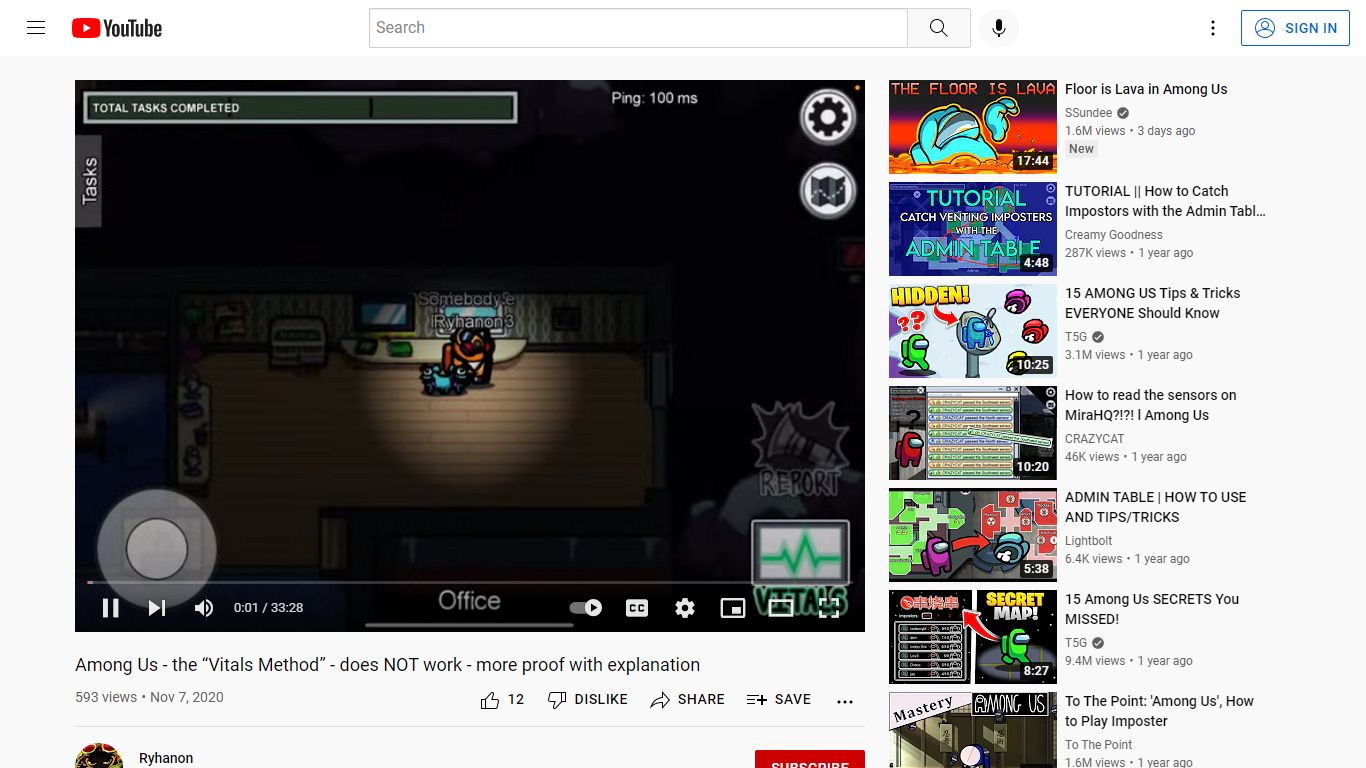Click the 0:01 / 33:28 time display

point(268,608)
